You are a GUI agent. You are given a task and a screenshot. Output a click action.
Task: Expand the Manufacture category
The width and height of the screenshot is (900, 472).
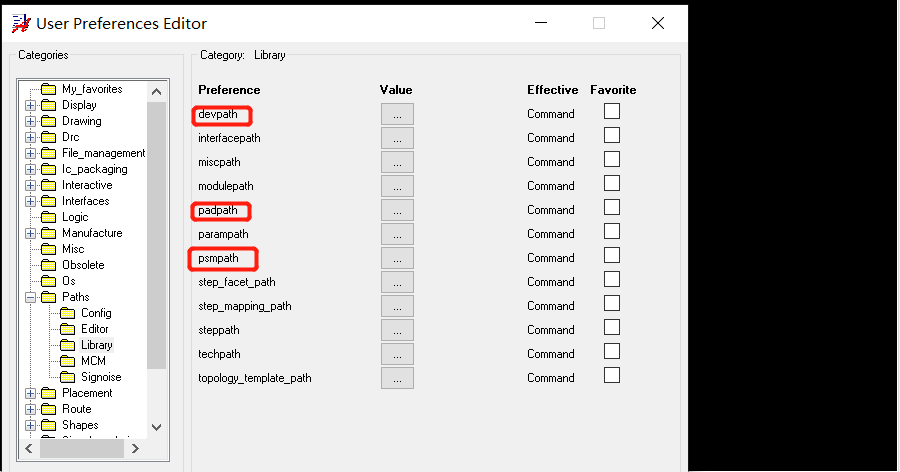pyautogui.click(x=30, y=233)
